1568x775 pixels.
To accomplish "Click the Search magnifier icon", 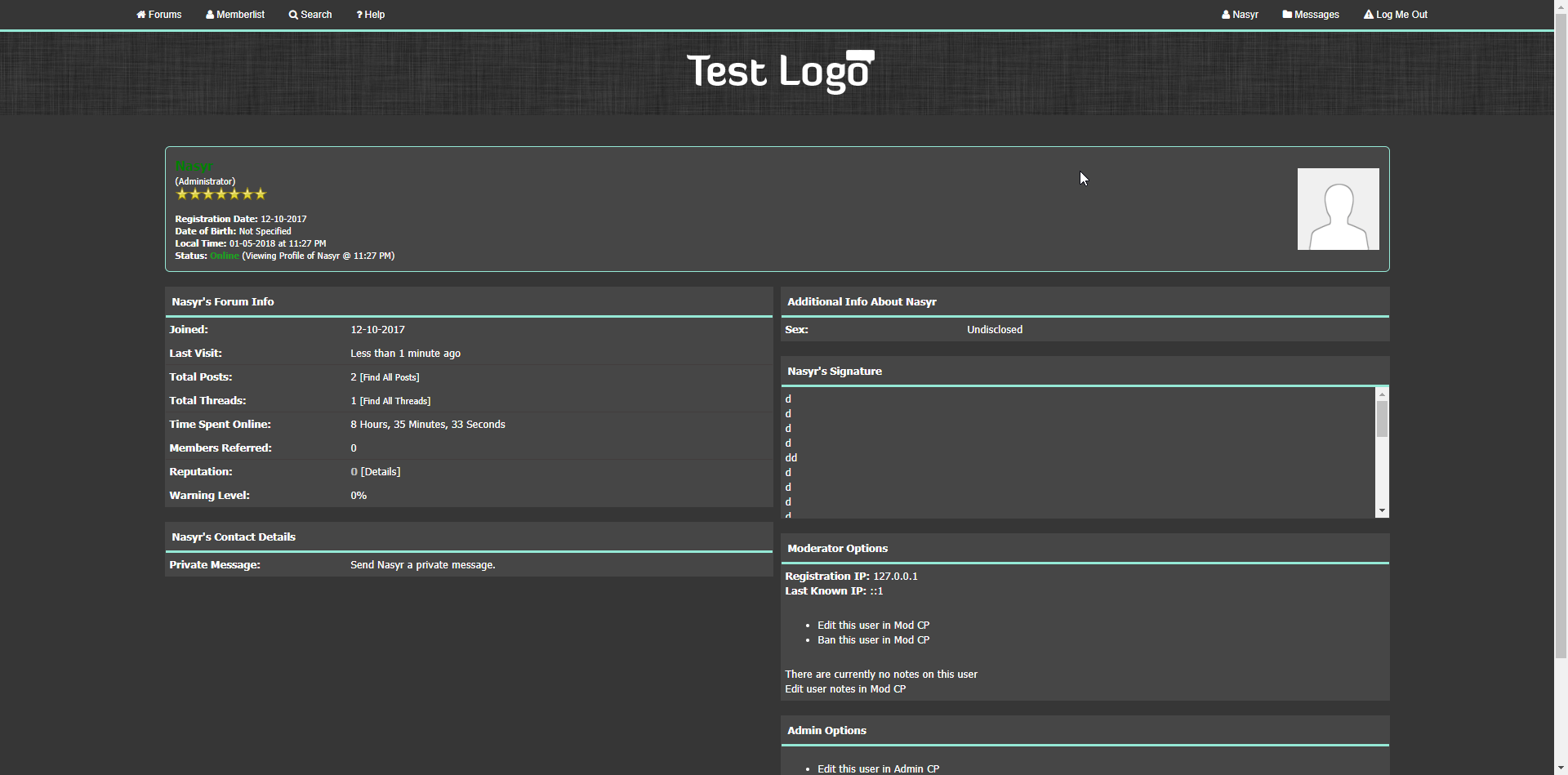I will coord(293,15).
